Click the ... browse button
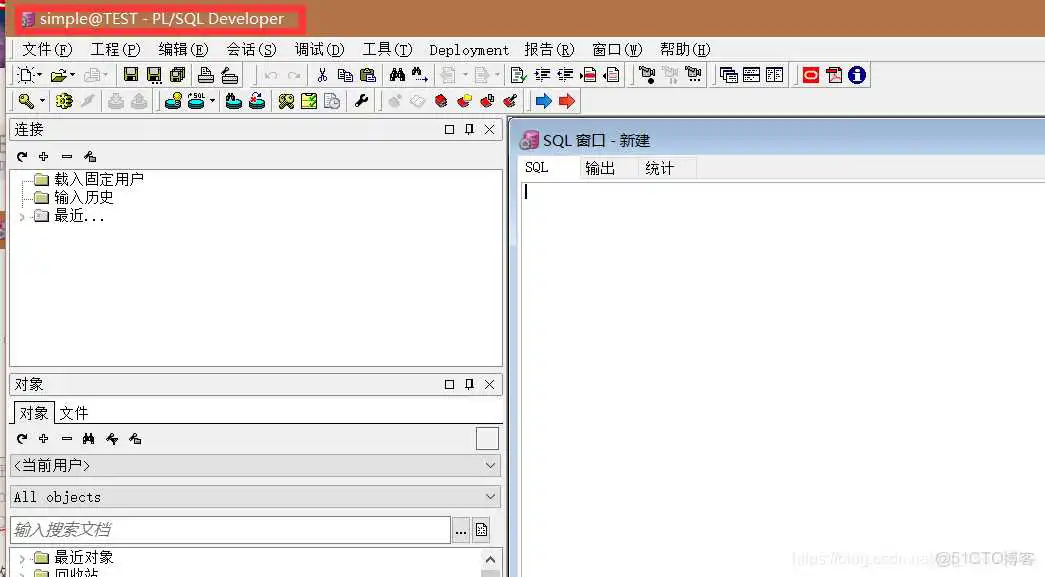 point(461,529)
